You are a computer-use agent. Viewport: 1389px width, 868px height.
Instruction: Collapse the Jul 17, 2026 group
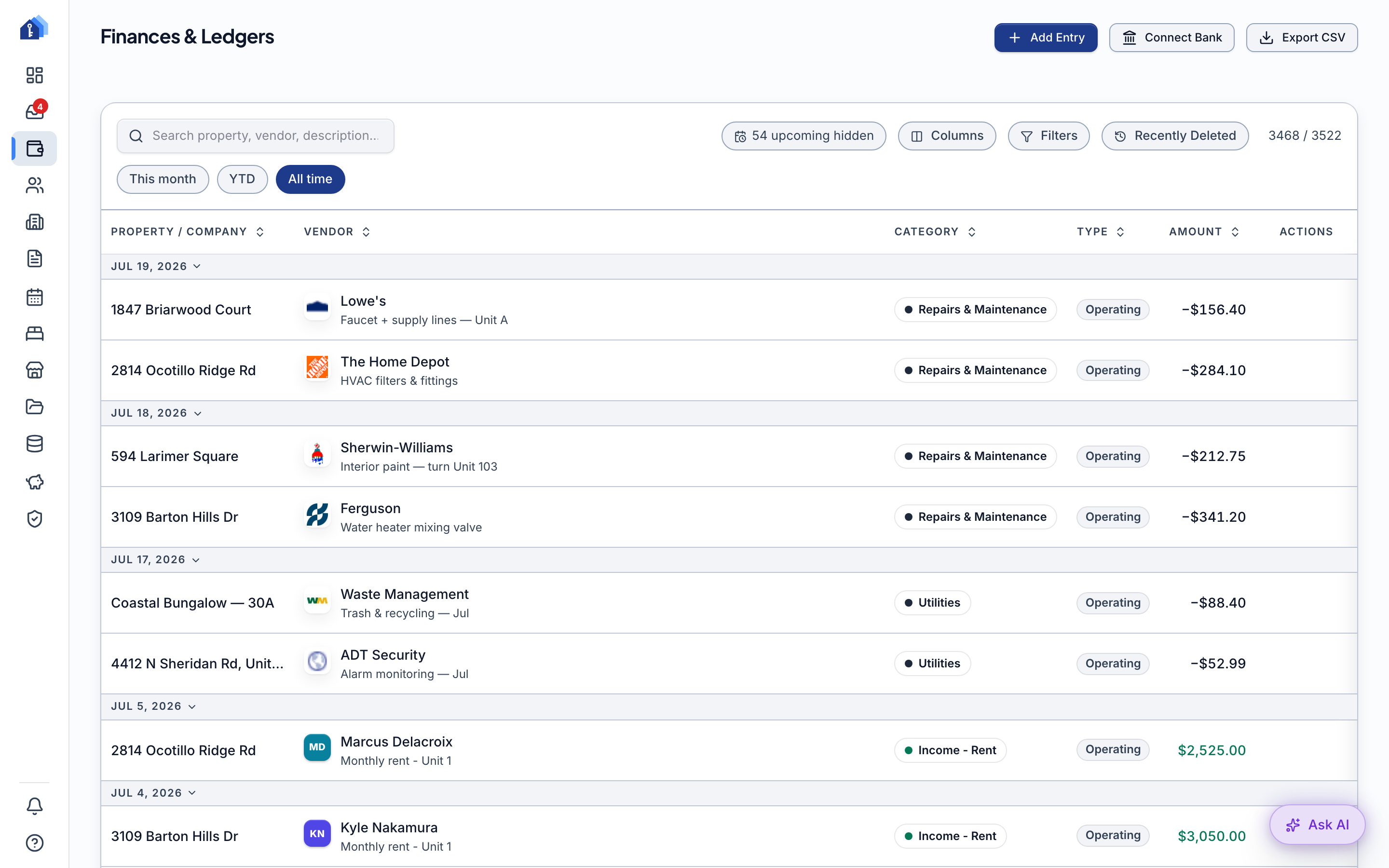coord(155,560)
